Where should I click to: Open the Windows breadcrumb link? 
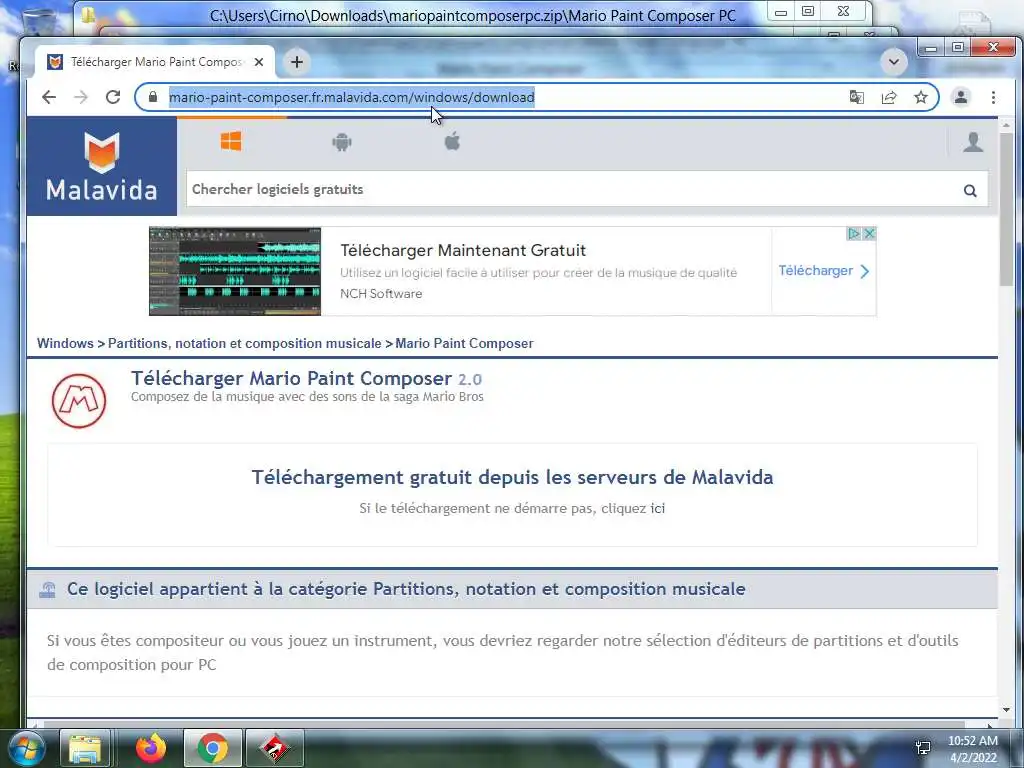tap(65, 344)
